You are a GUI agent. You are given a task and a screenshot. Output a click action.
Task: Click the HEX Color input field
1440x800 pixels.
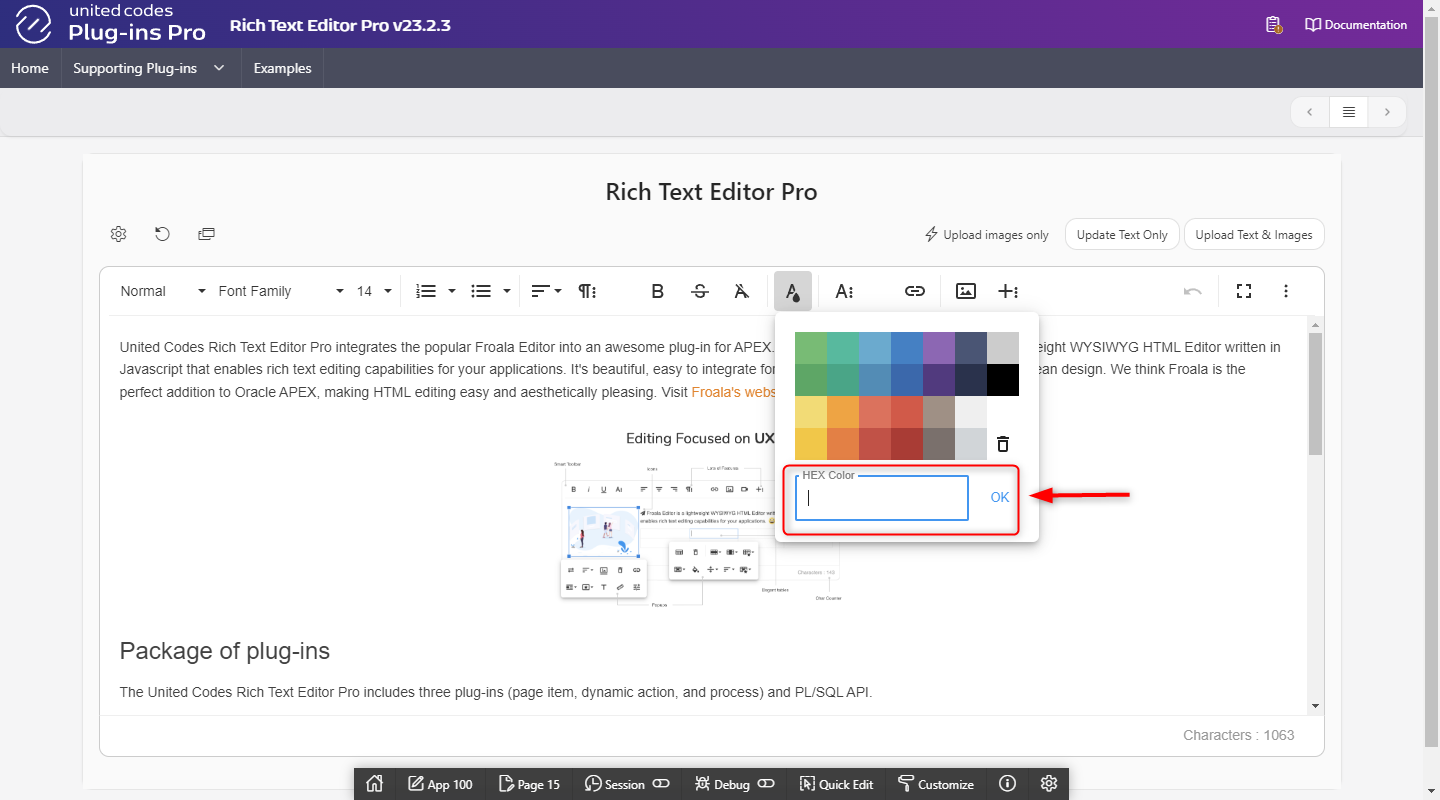coord(882,498)
